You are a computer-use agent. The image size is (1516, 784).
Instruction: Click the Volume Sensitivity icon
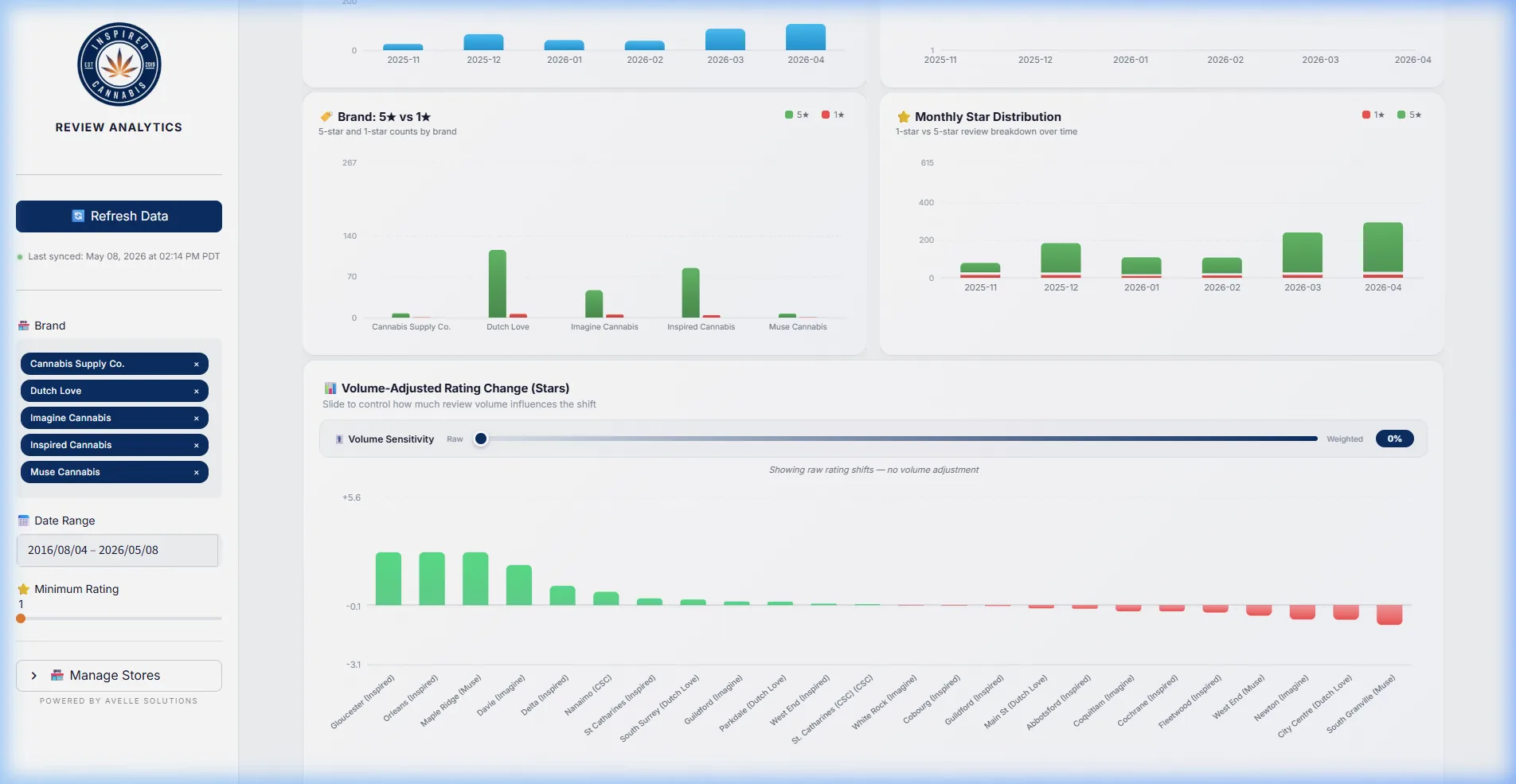339,439
